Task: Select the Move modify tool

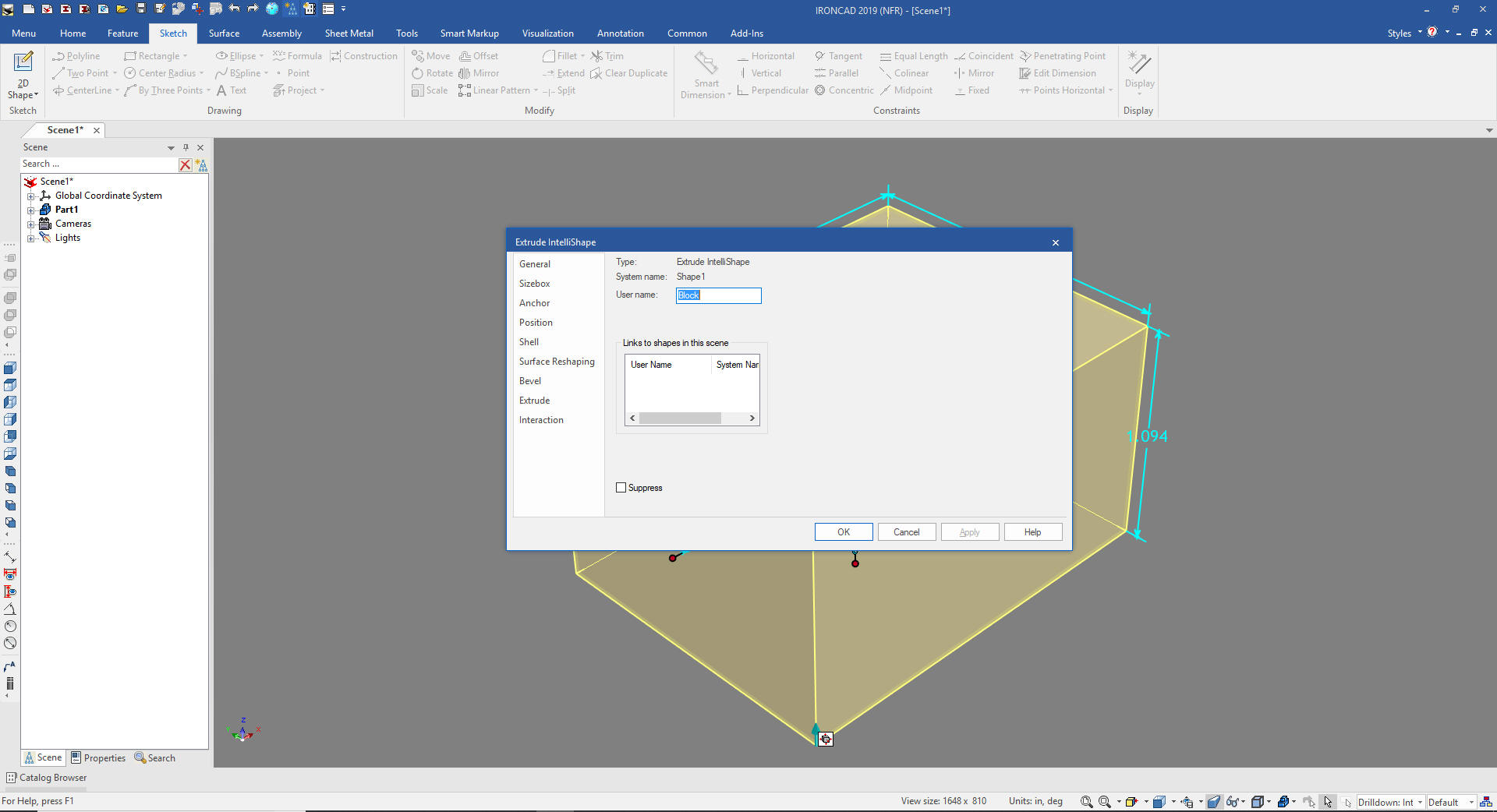Action: point(431,56)
